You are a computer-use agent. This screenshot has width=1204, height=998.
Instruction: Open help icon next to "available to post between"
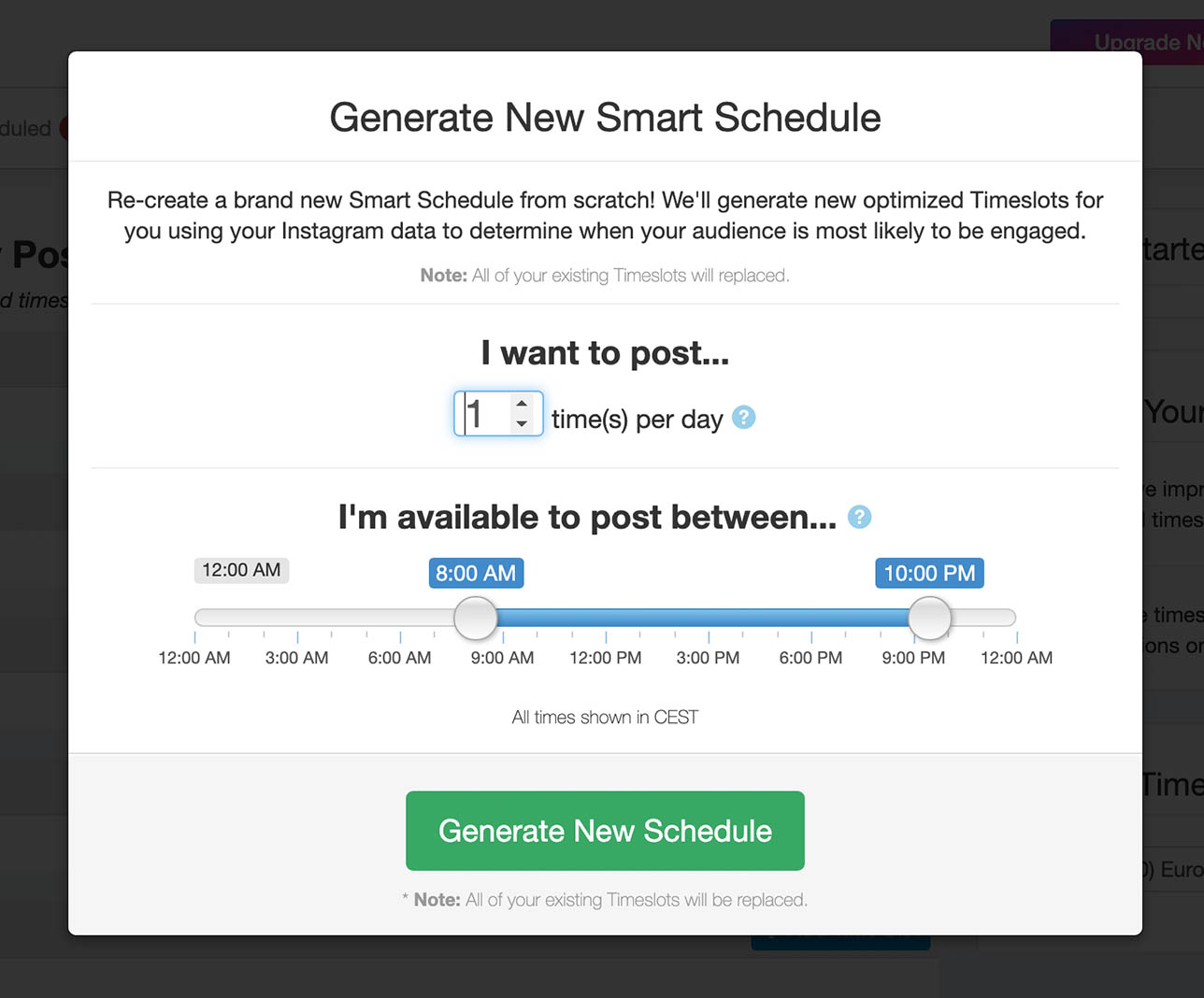pos(859,517)
